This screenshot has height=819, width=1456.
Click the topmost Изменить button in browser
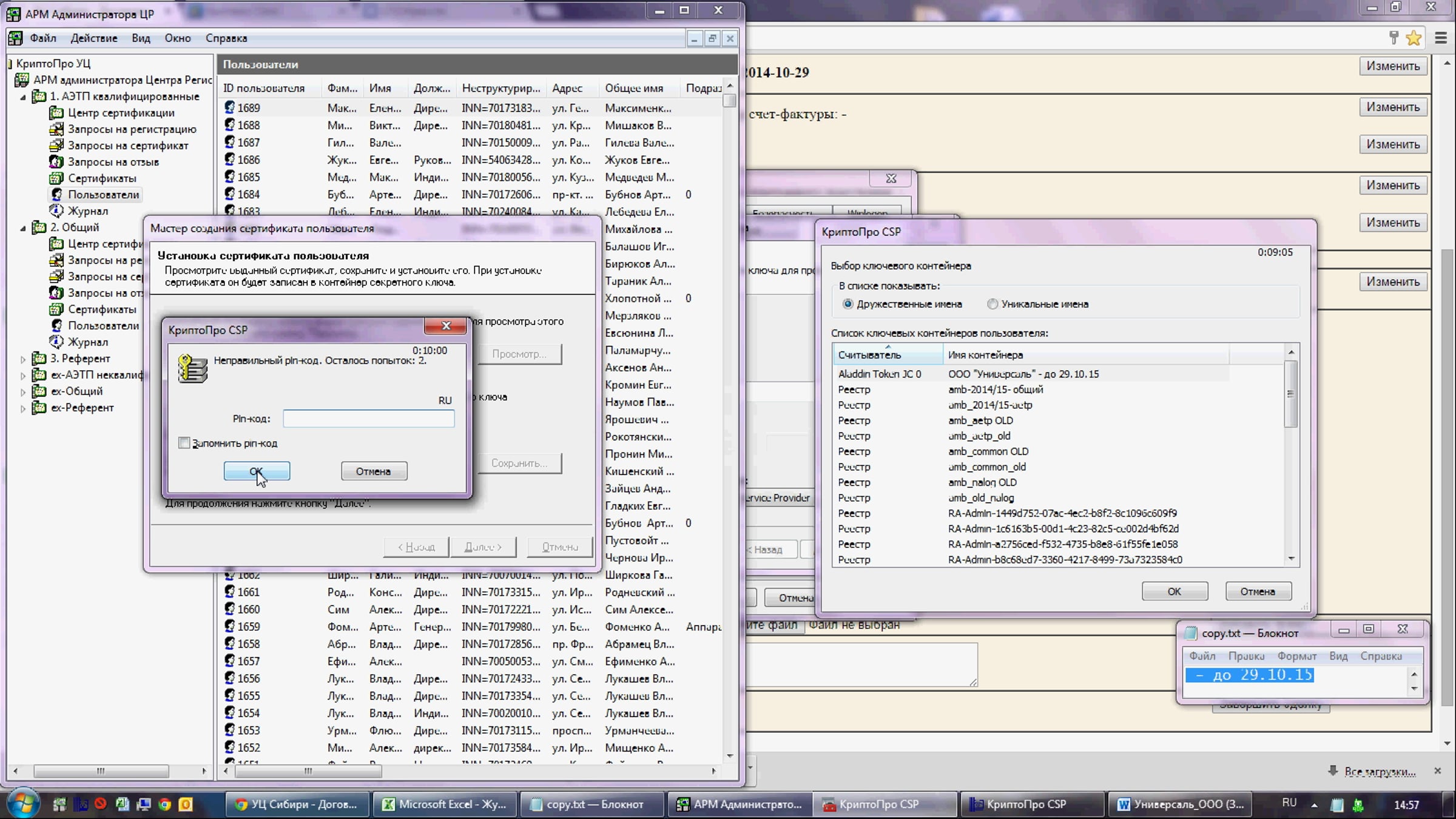pyautogui.click(x=1393, y=66)
